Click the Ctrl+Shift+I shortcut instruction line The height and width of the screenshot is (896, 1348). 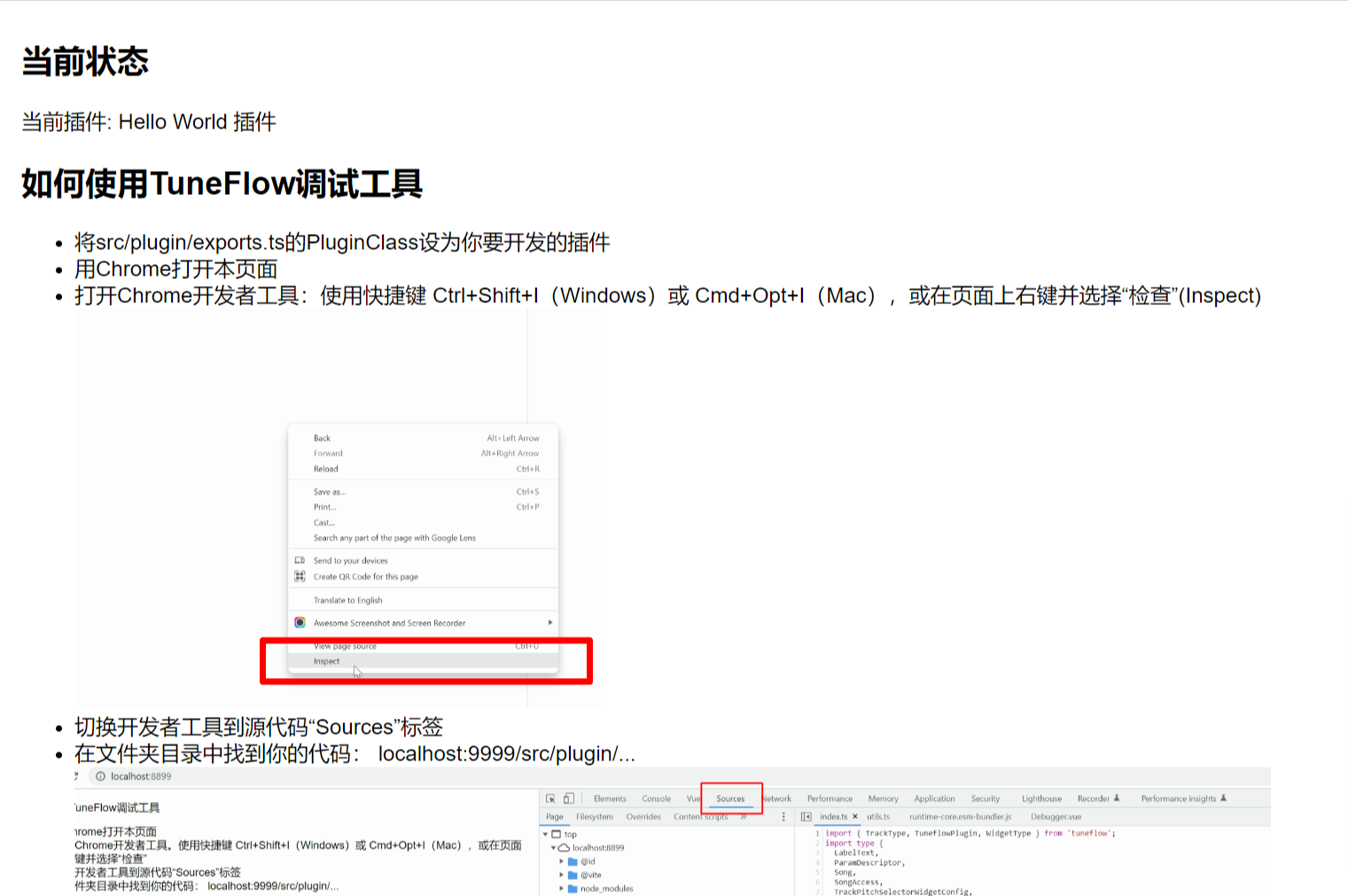click(667, 296)
